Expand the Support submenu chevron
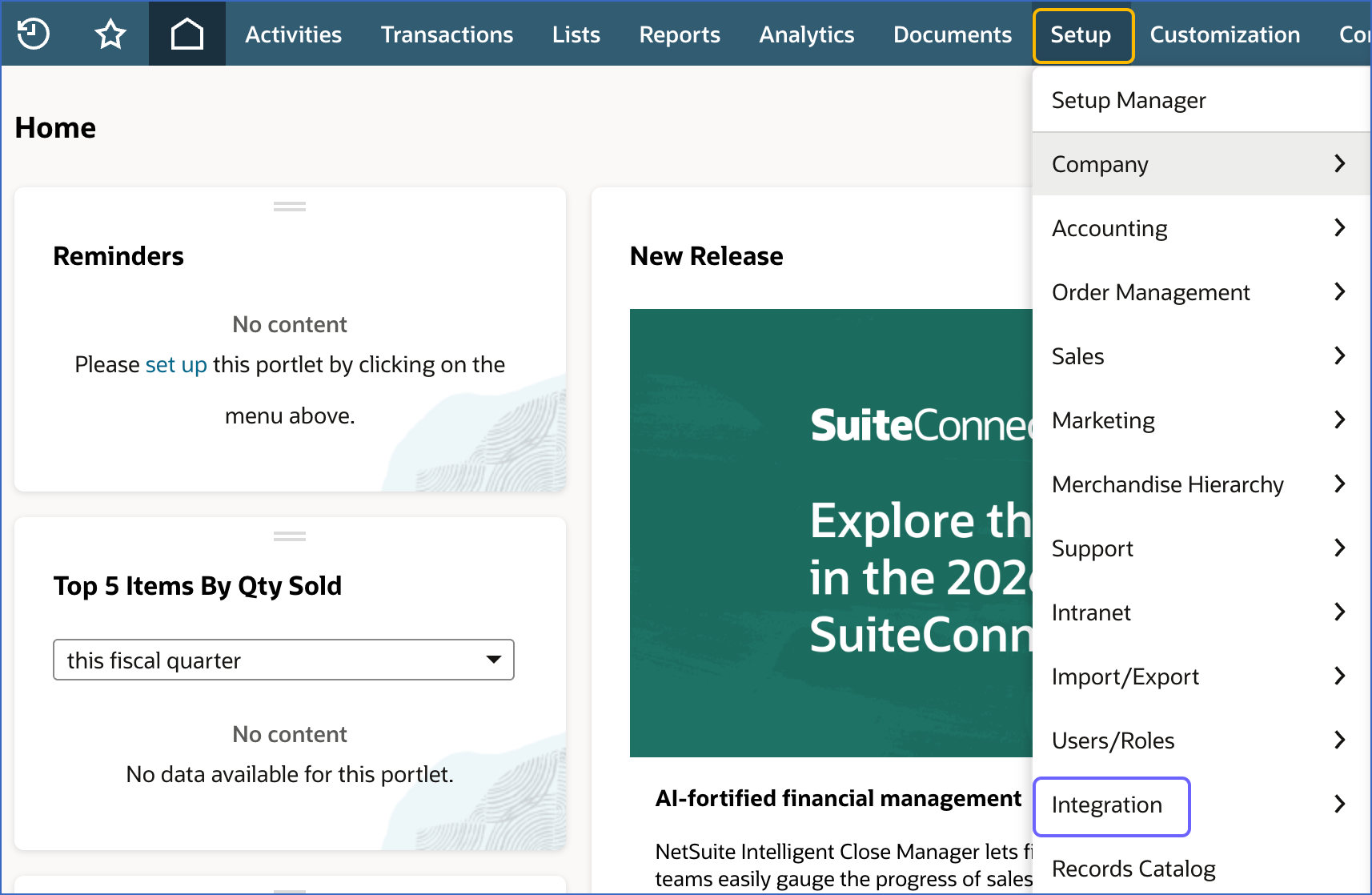The image size is (1372, 895). (x=1340, y=548)
